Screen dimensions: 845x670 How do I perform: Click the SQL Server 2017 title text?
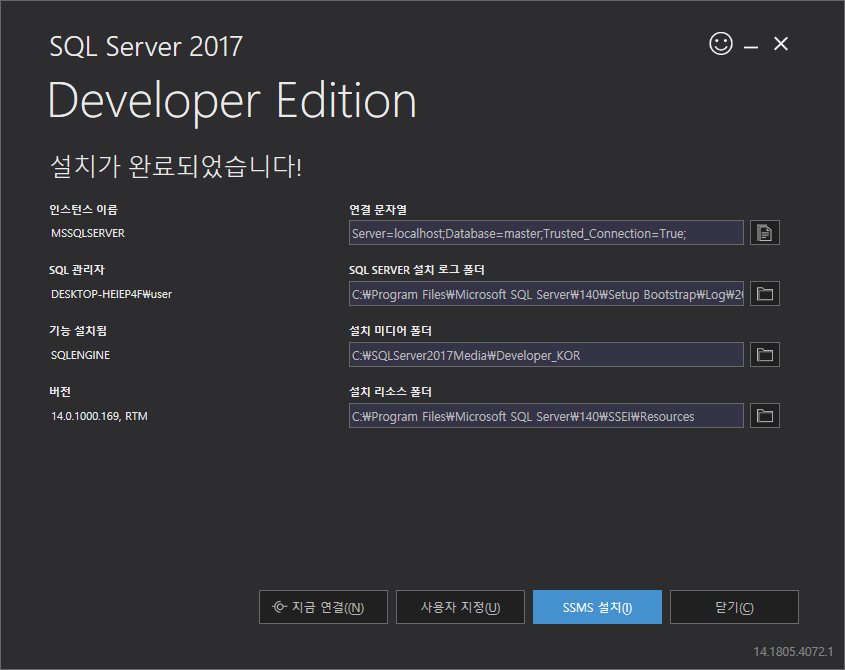pos(146,46)
